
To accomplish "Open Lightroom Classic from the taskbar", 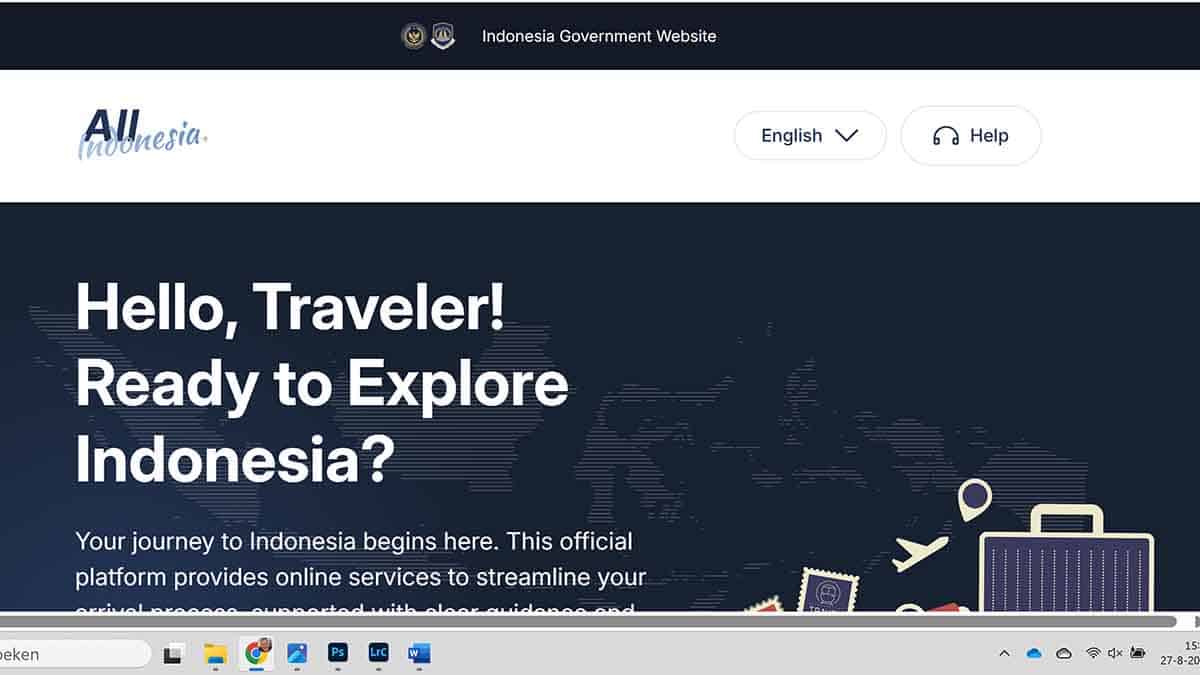I will click(378, 653).
